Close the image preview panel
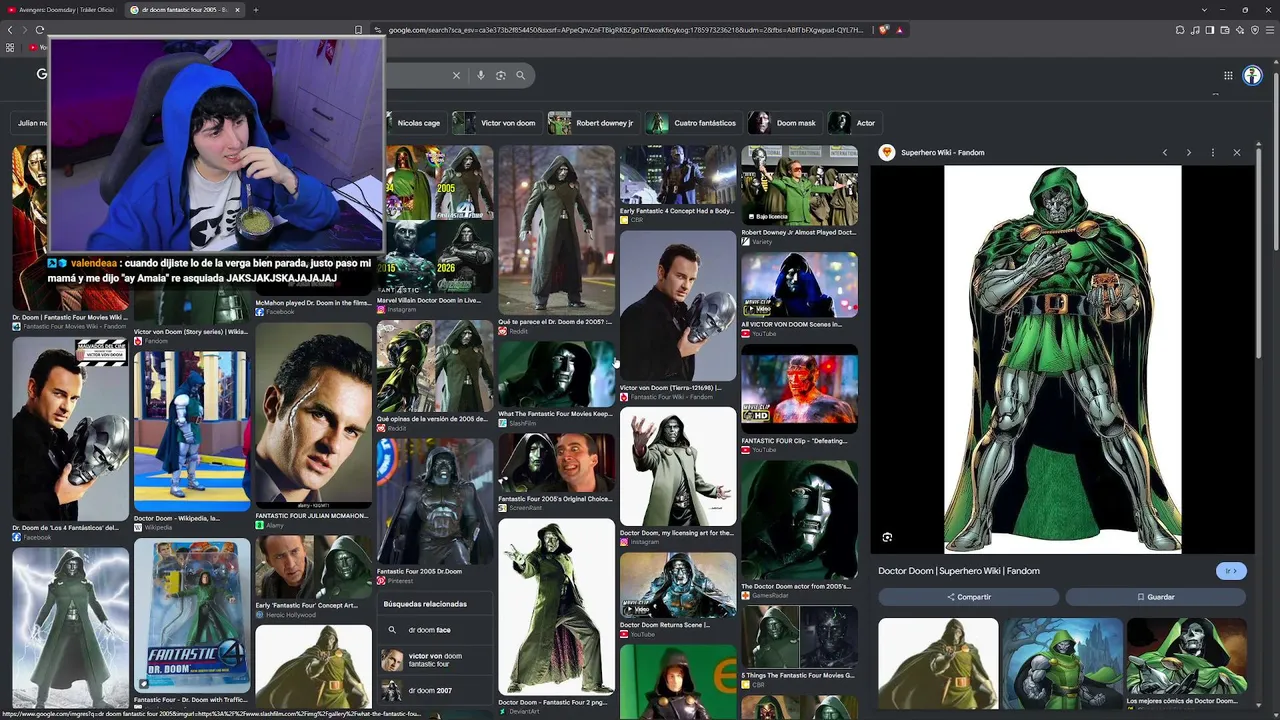This screenshot has width=1280, height=720. [1237, 152]
